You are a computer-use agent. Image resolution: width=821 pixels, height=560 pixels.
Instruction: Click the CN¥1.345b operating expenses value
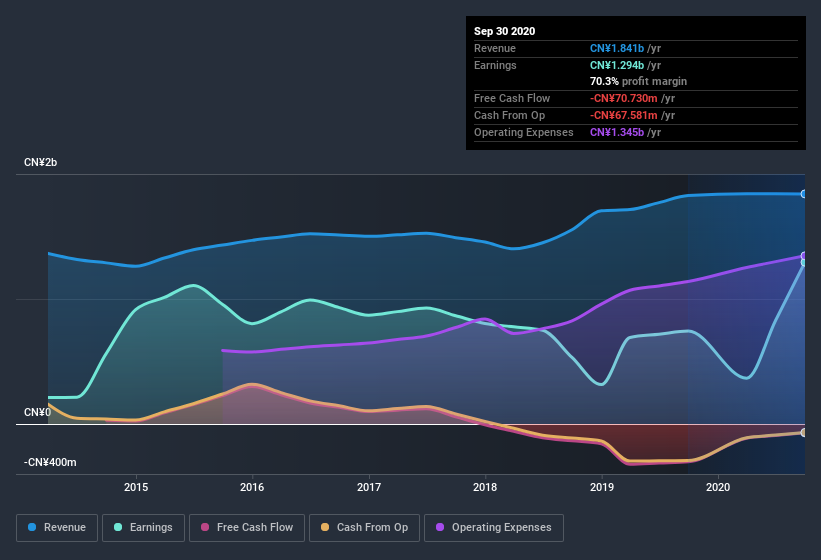[x=617, y=132]
